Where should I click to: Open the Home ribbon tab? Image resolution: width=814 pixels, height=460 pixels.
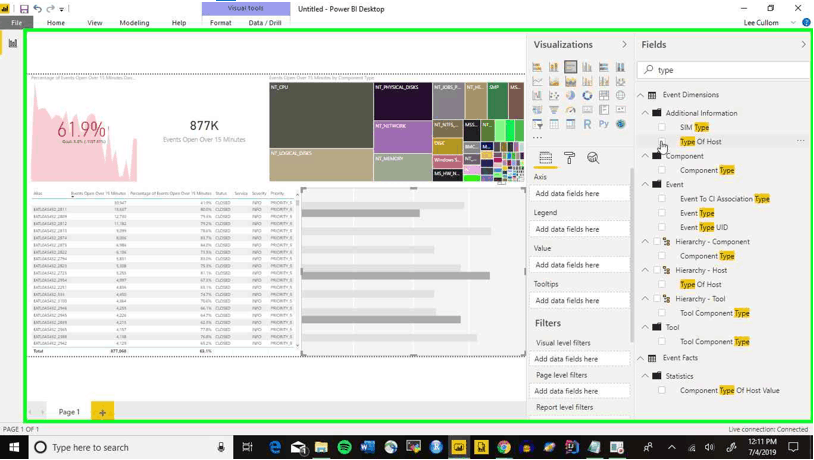click(56, 23)
